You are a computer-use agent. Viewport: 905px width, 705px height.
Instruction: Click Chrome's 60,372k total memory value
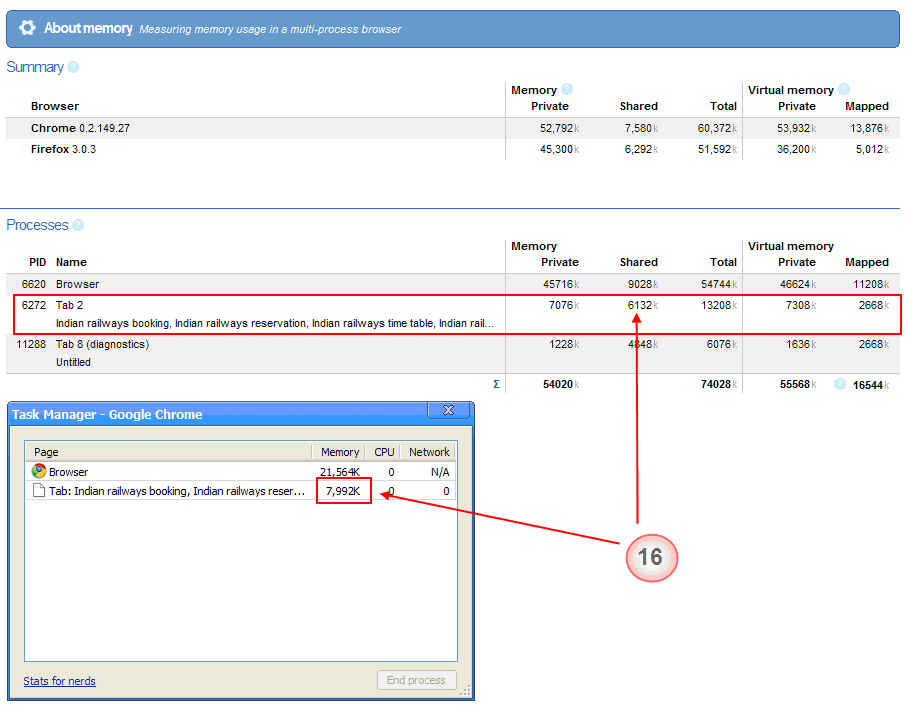pyautogui.click(x=717, y=128)
